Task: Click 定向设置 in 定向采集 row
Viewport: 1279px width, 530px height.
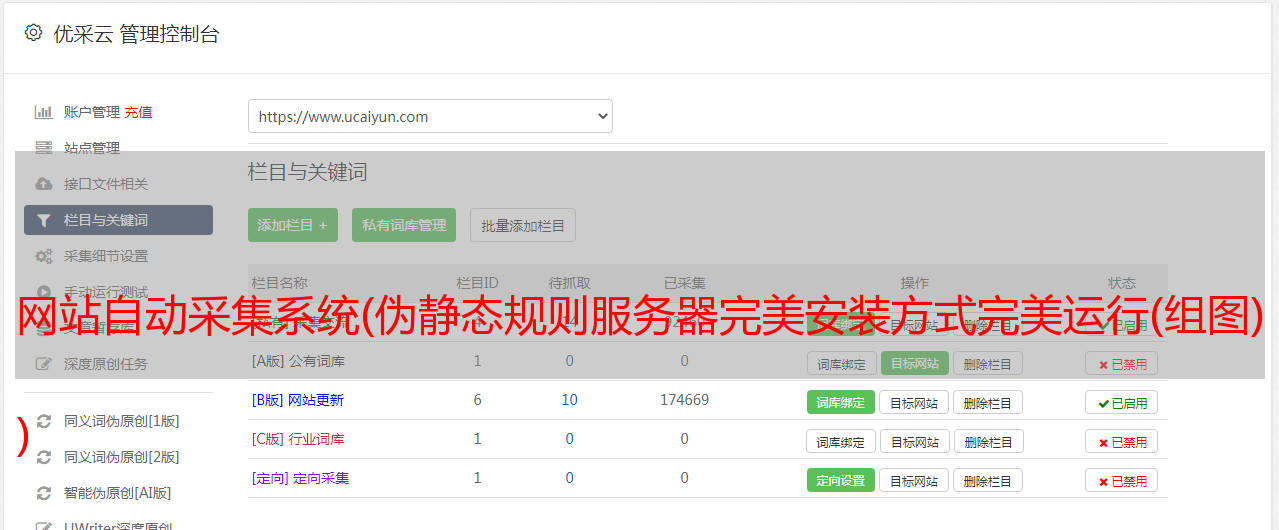Action: (841, 480)
